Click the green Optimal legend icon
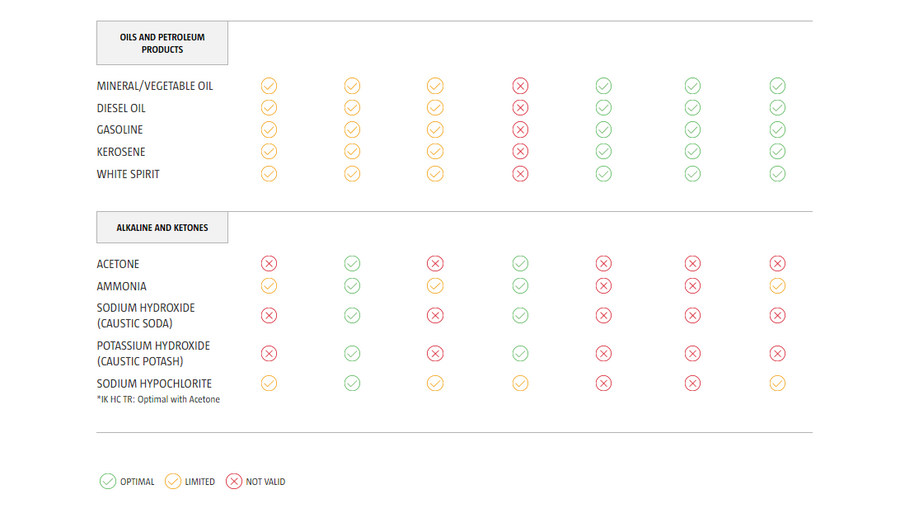This screenshot has height=513, width=900. point(107,481)
